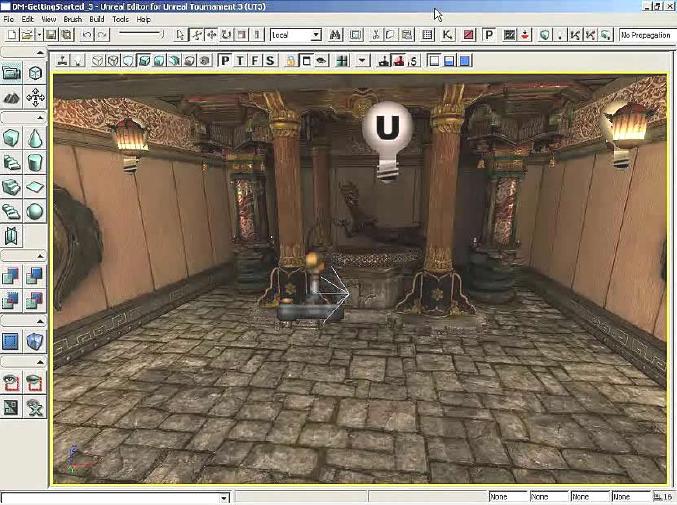Select the cube brush builder

coord(12,139)
